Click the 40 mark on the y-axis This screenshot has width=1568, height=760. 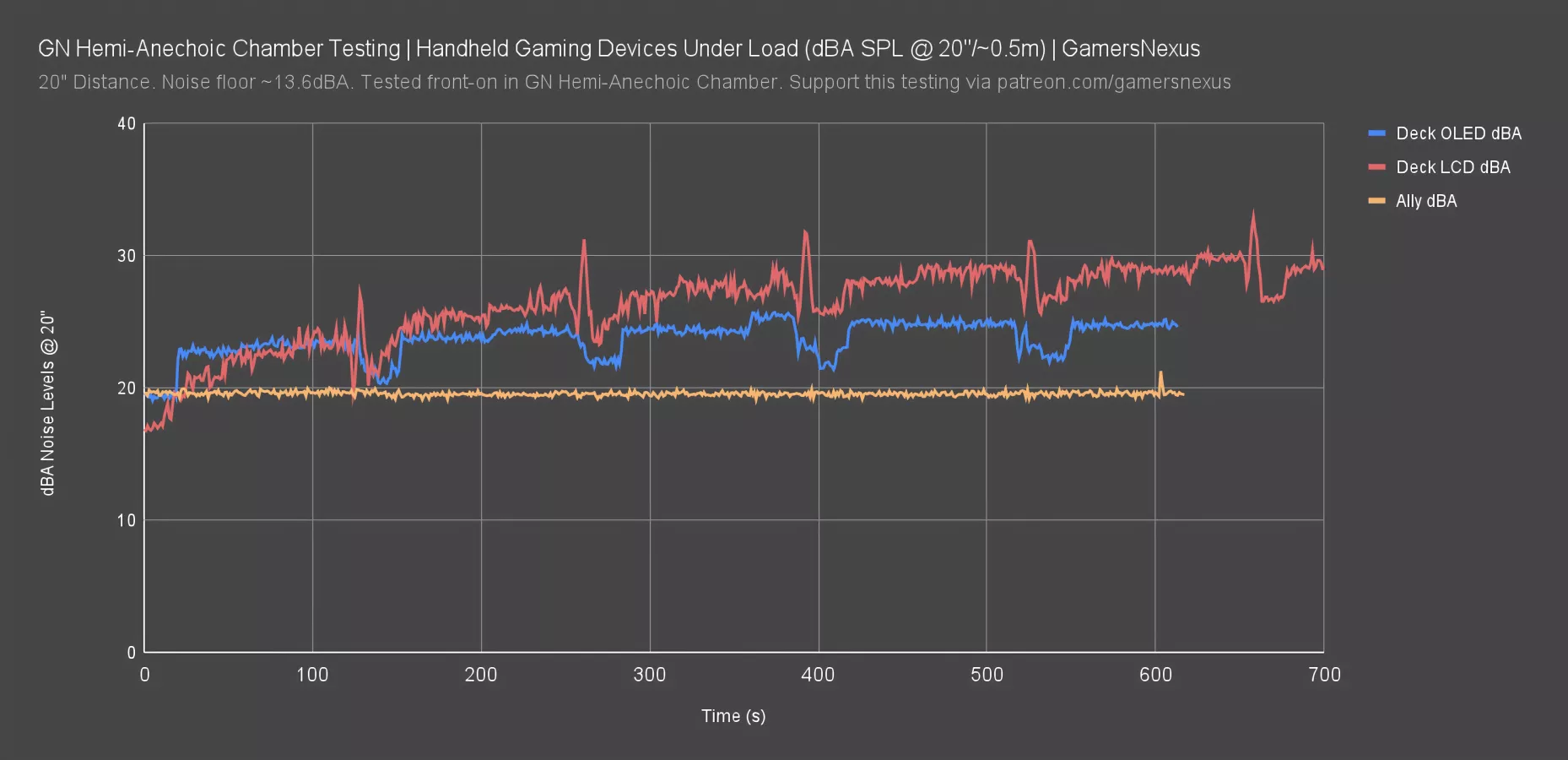pos(127,123)
